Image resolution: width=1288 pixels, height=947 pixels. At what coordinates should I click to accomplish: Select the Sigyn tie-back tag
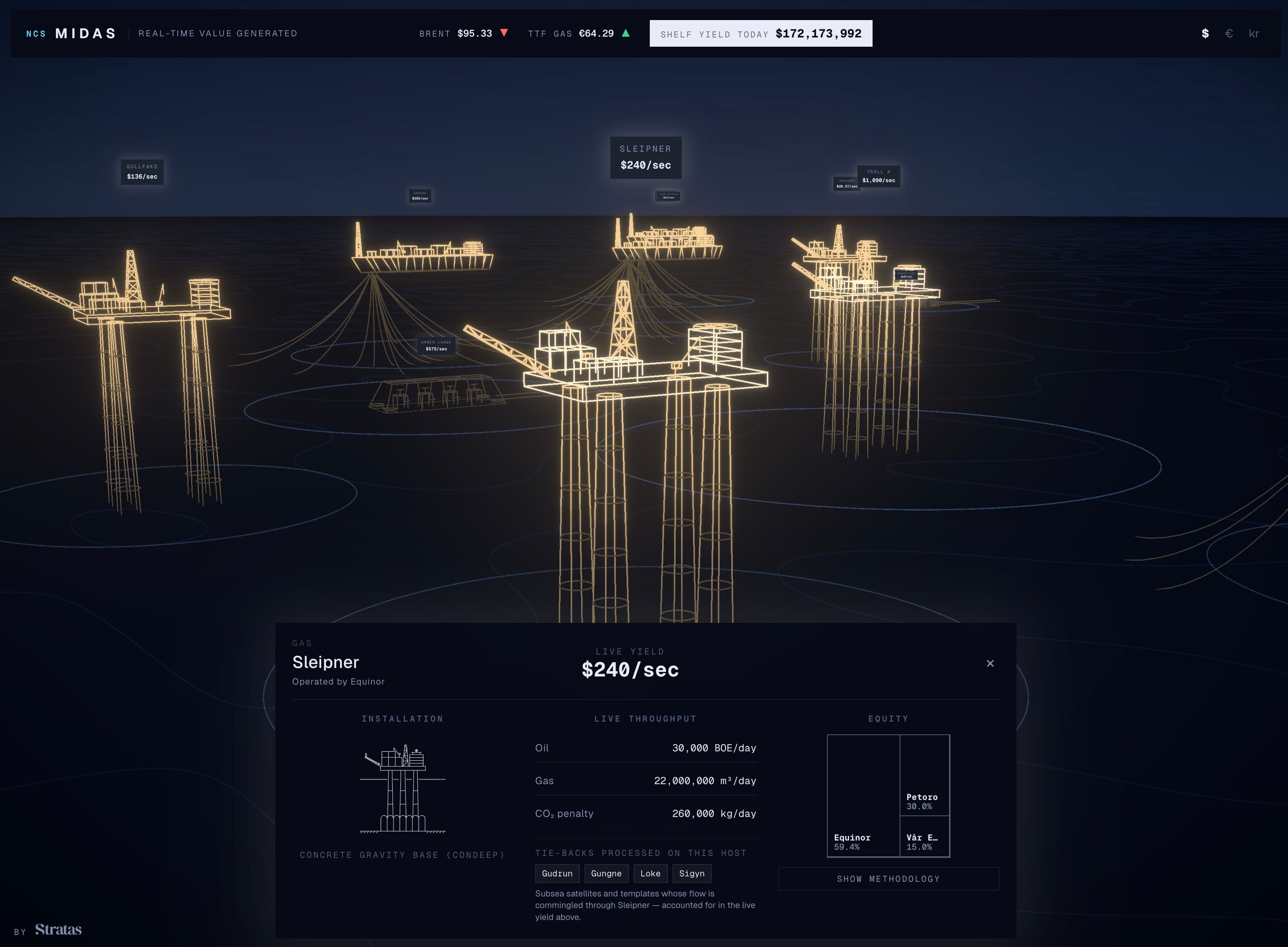(691, 874)
